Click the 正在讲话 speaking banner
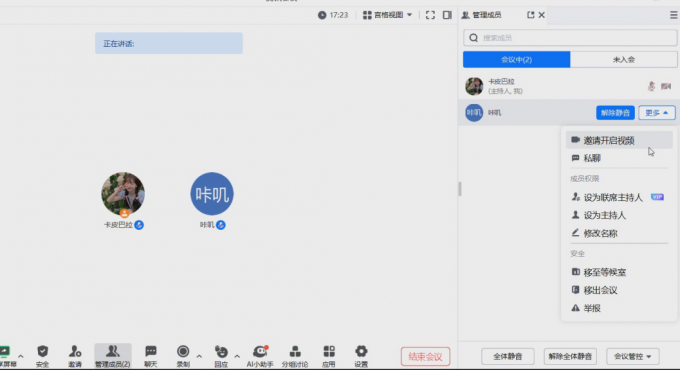The height and width of the screenshot is (370, 680). tap(169, 43)
